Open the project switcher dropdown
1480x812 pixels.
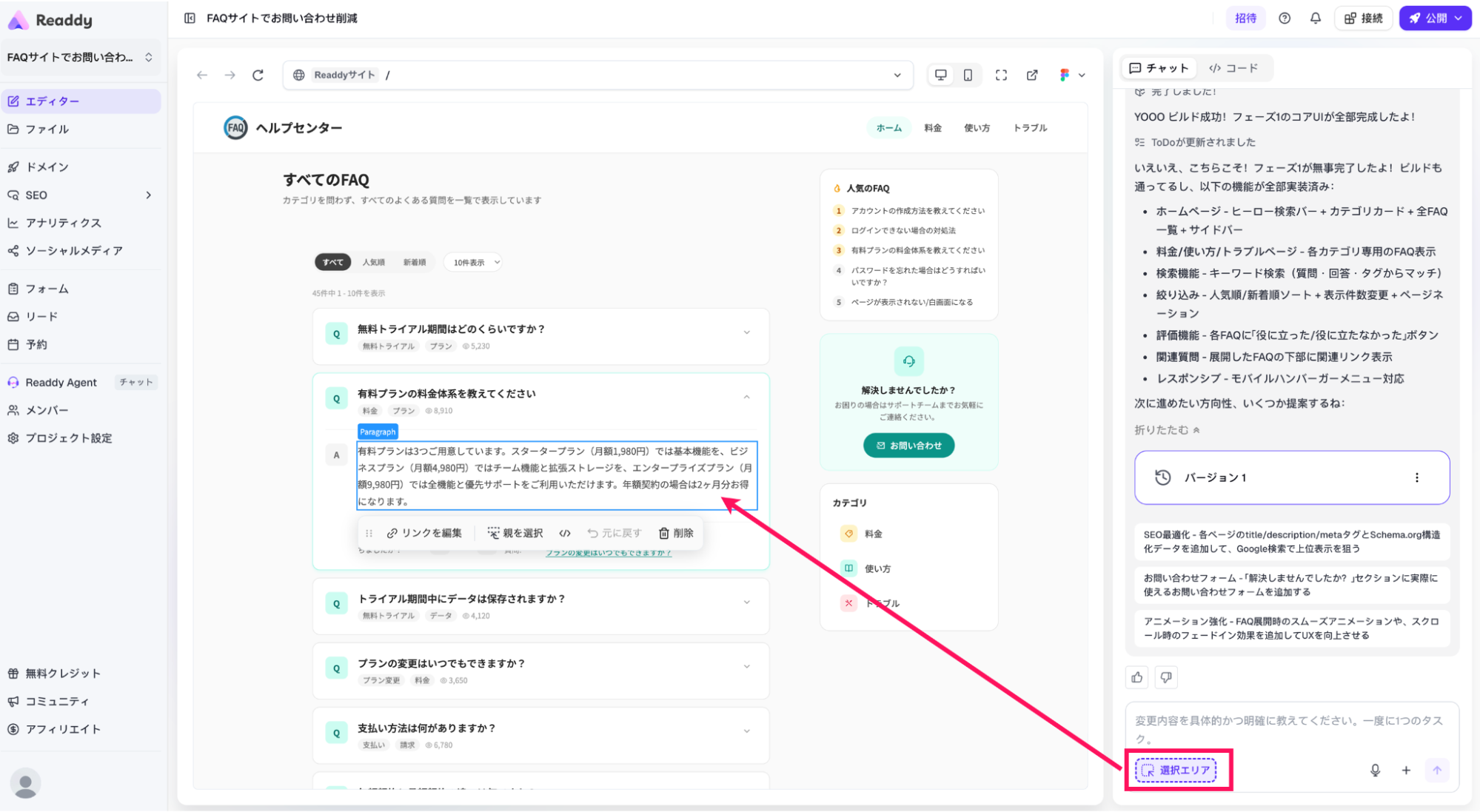click(81, 57)
